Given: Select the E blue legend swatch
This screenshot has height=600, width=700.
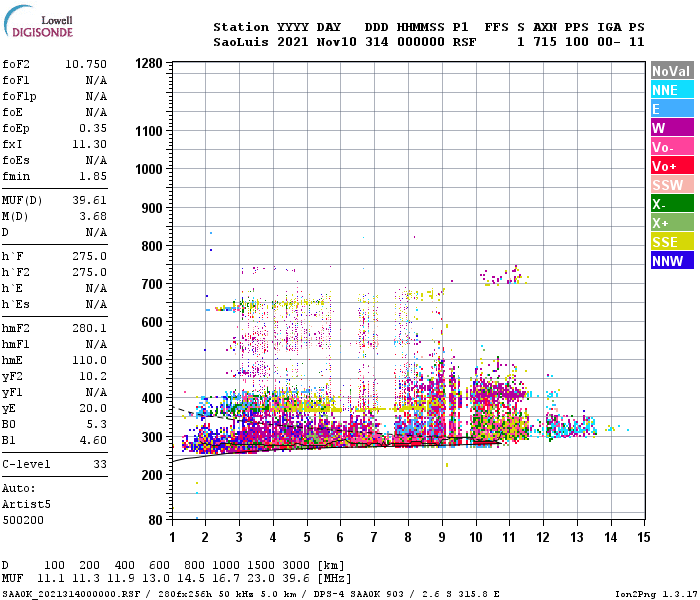Looking at the screenshot, I should [x=672, y=109].
